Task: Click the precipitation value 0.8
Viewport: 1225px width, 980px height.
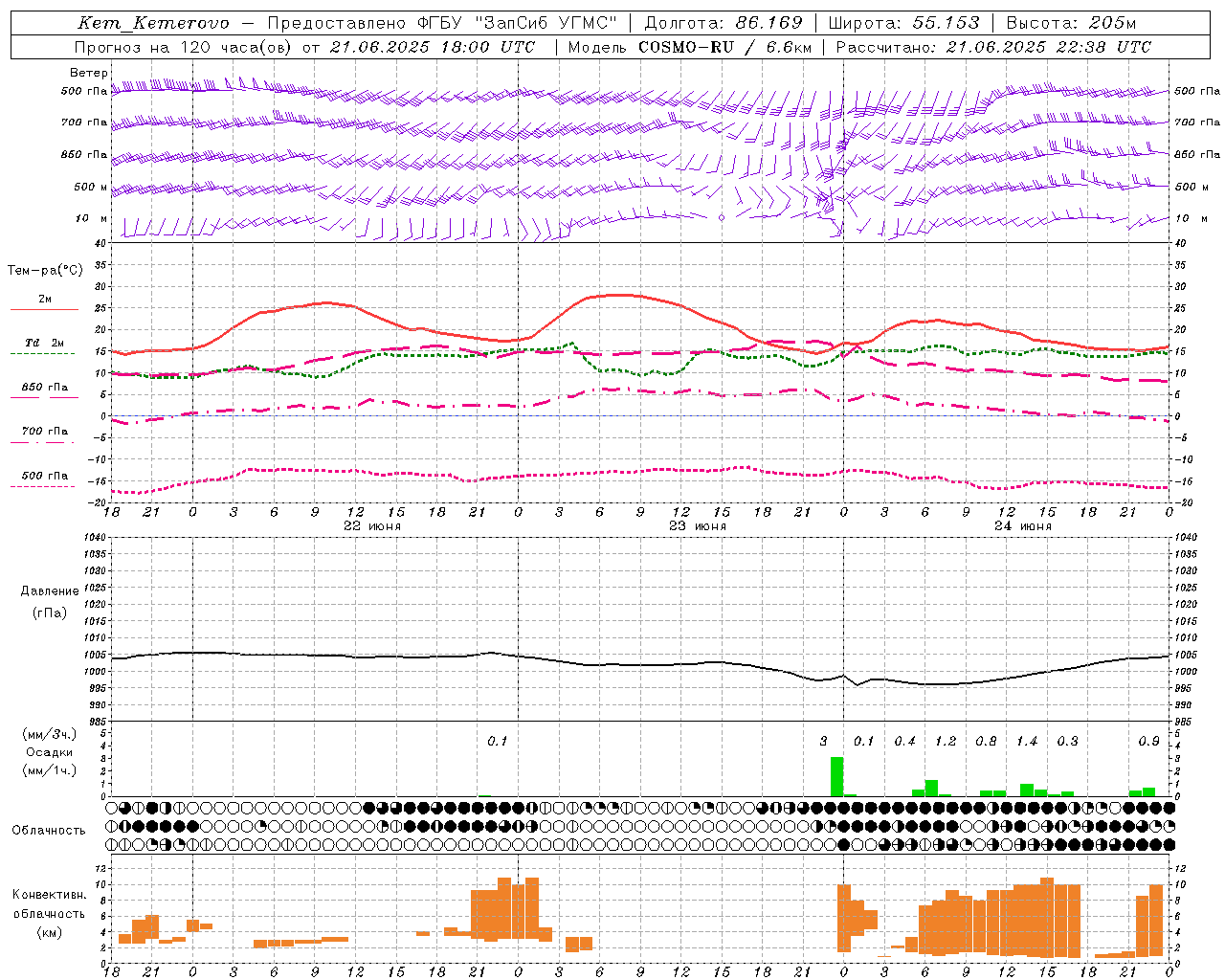Action: point(986,742)
